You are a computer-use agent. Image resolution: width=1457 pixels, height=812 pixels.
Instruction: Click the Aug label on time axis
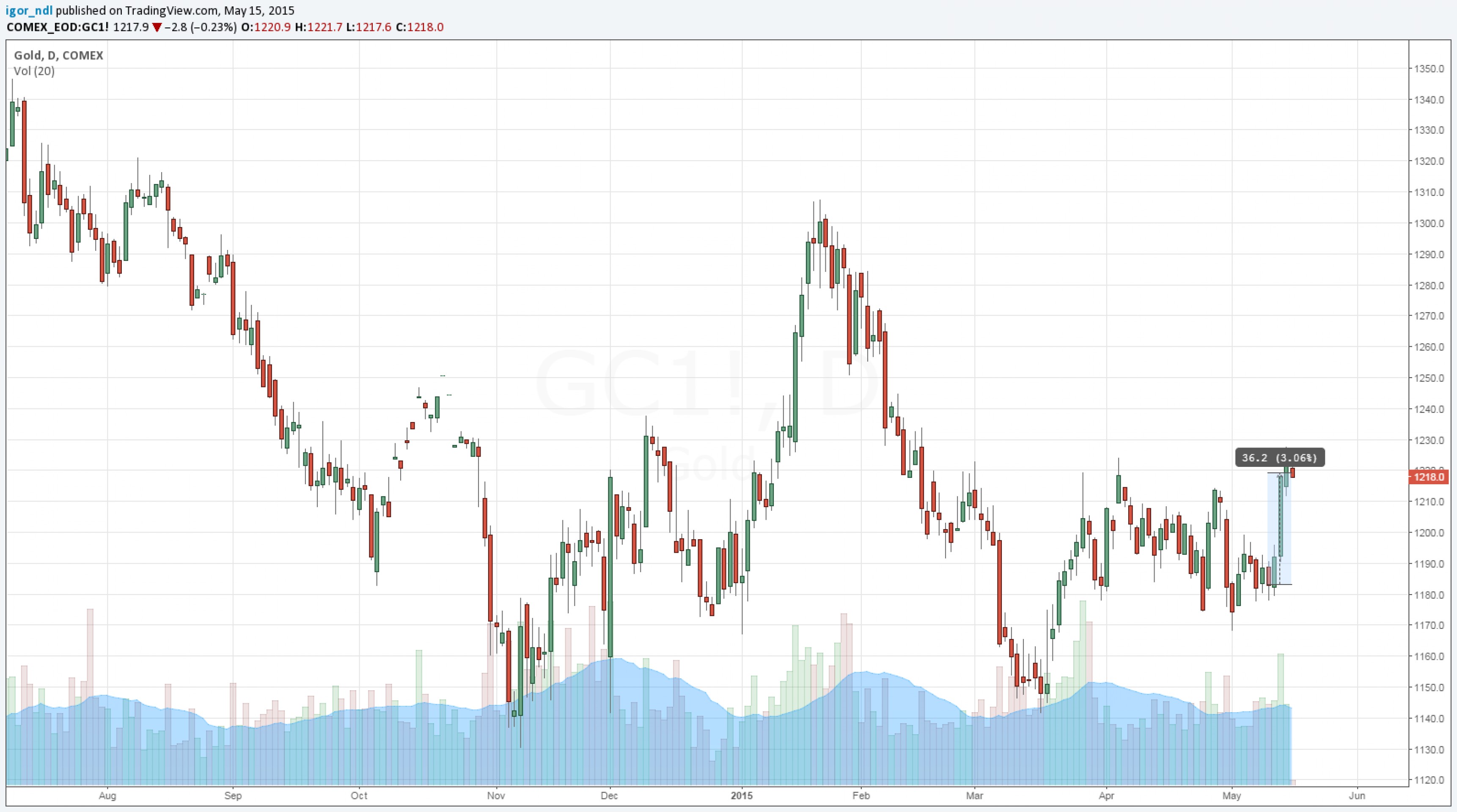tap(107, 796)
